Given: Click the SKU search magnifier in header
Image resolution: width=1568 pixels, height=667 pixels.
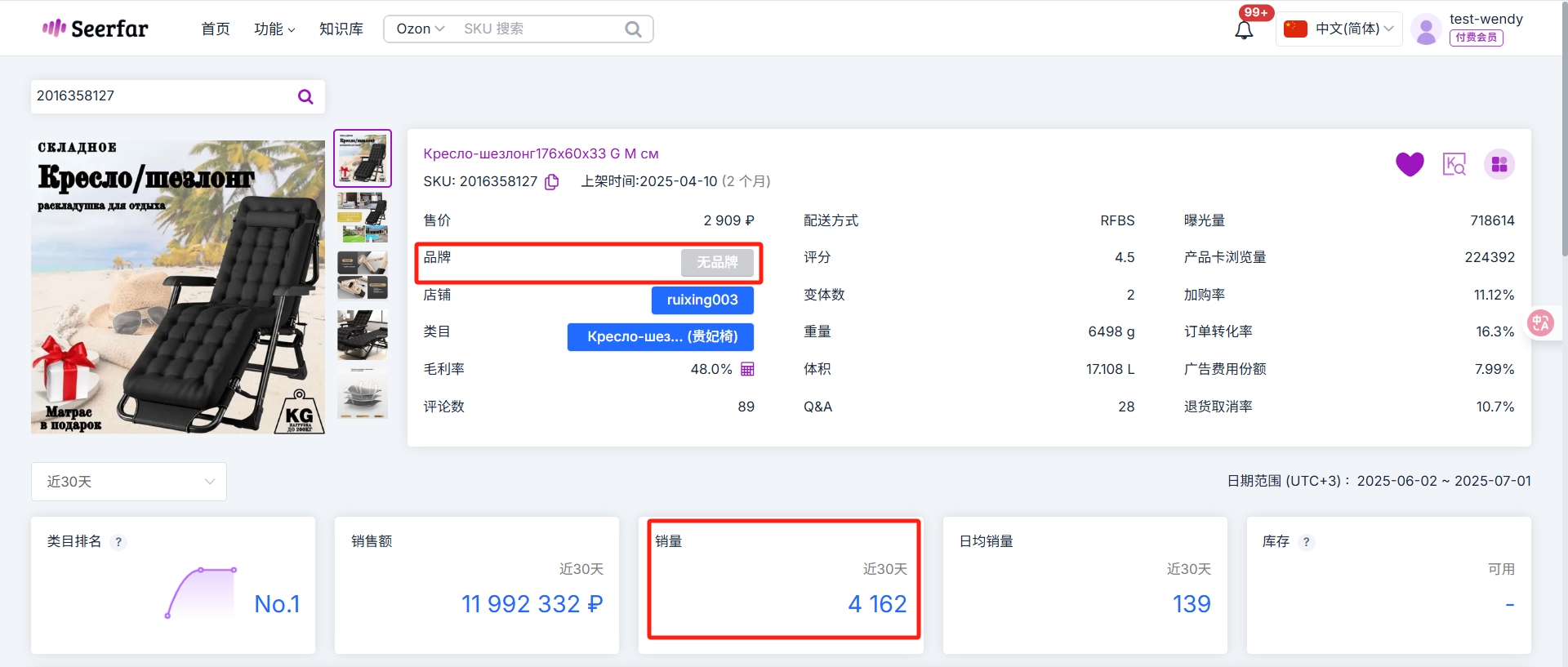Looking at the screenshot, I should (633, 29).
